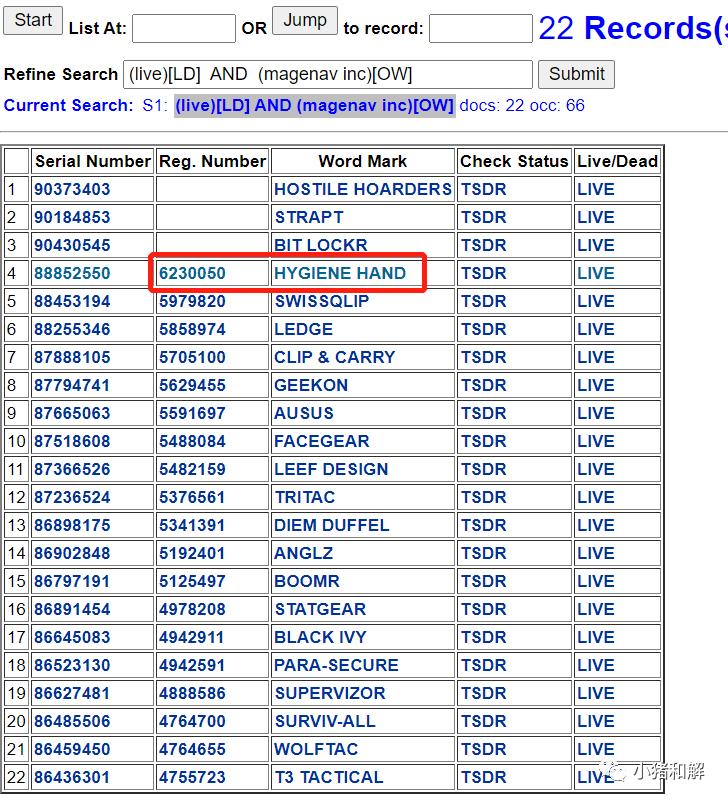Screen dimensions: 728x803
Task: Open the STATGEAR word mark
Action: [320, 609]
